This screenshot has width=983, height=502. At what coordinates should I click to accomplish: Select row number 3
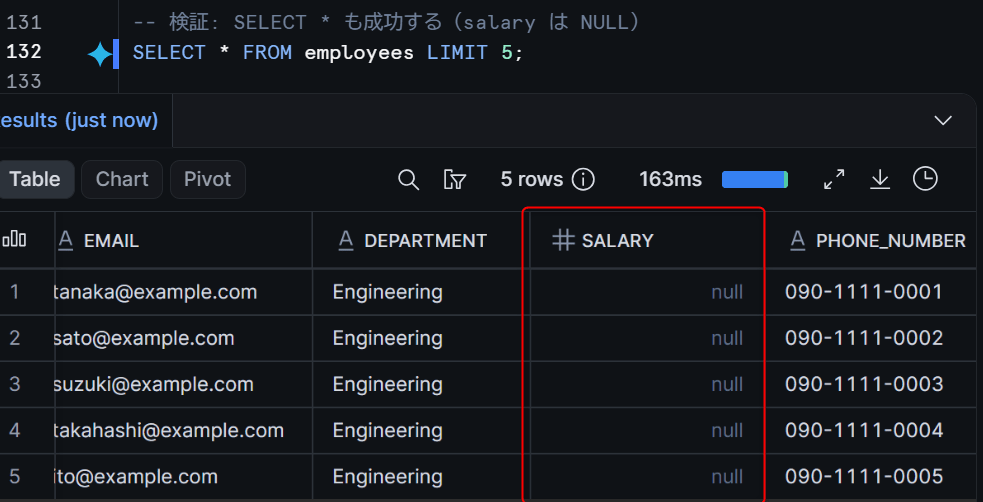point(15,384)
